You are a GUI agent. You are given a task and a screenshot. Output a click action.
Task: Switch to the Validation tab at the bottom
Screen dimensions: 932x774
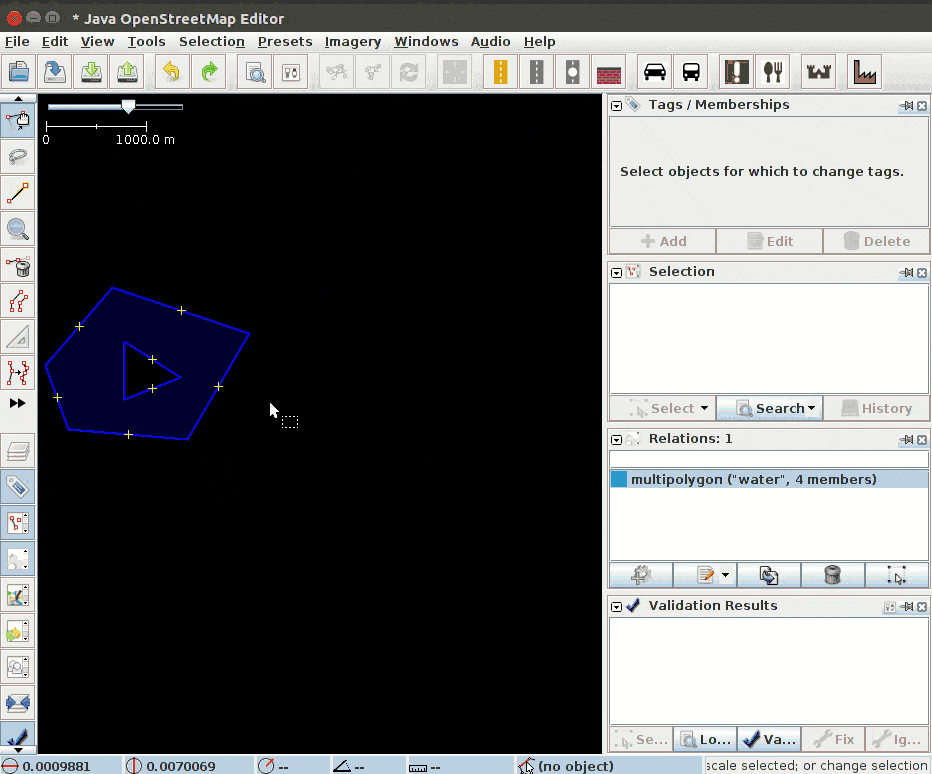(769, 740)
